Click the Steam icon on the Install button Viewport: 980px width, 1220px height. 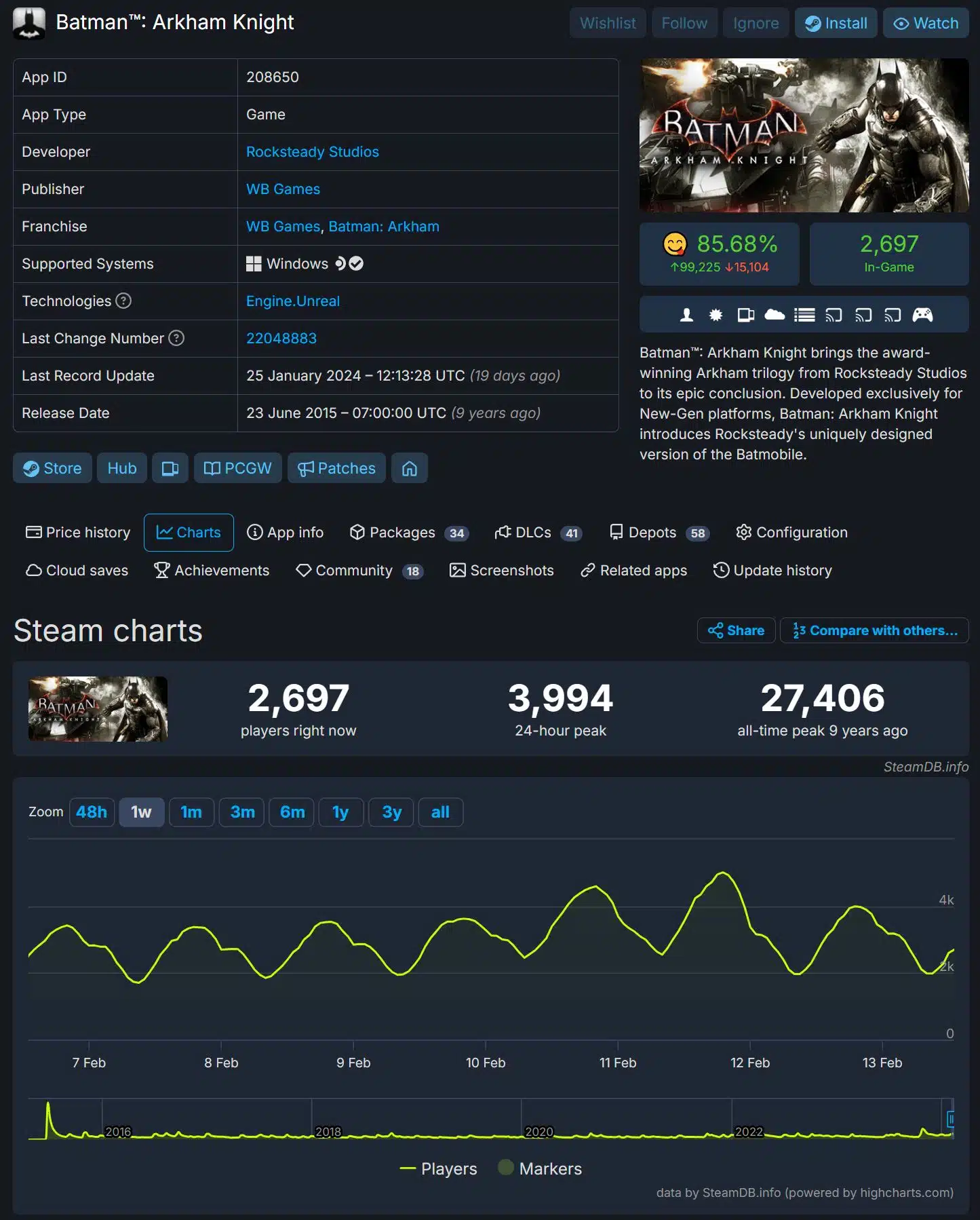coord(812,24)
